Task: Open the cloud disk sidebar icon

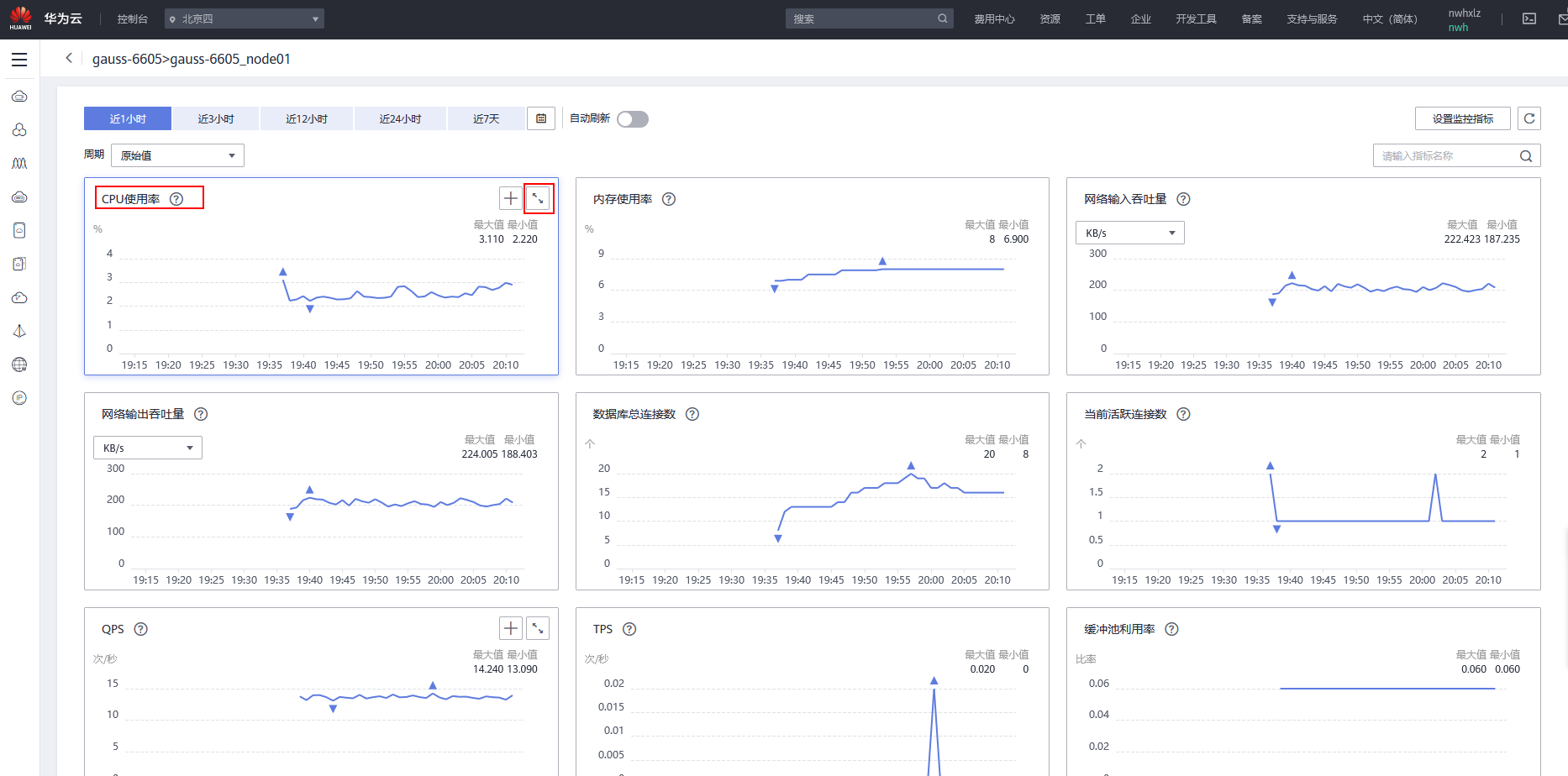Action: tap(19, 197)
